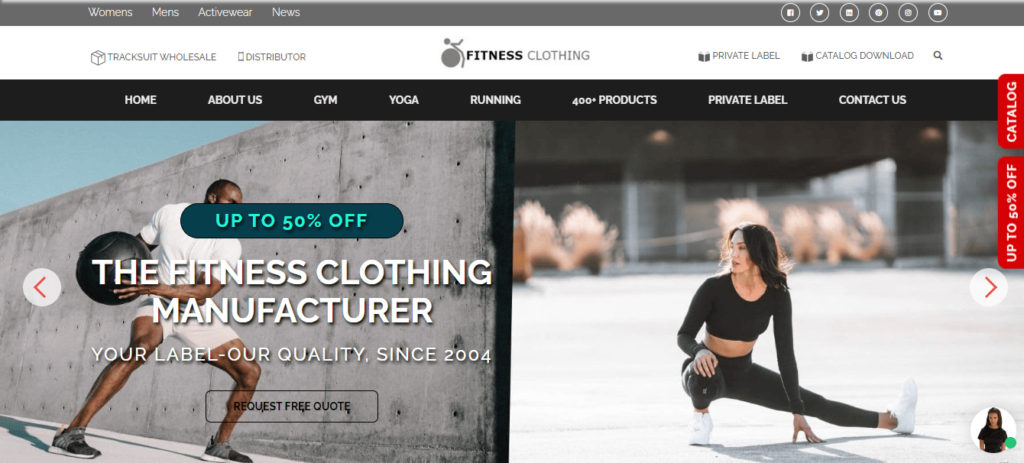Open the YouTube social icon

click(938, 12)
